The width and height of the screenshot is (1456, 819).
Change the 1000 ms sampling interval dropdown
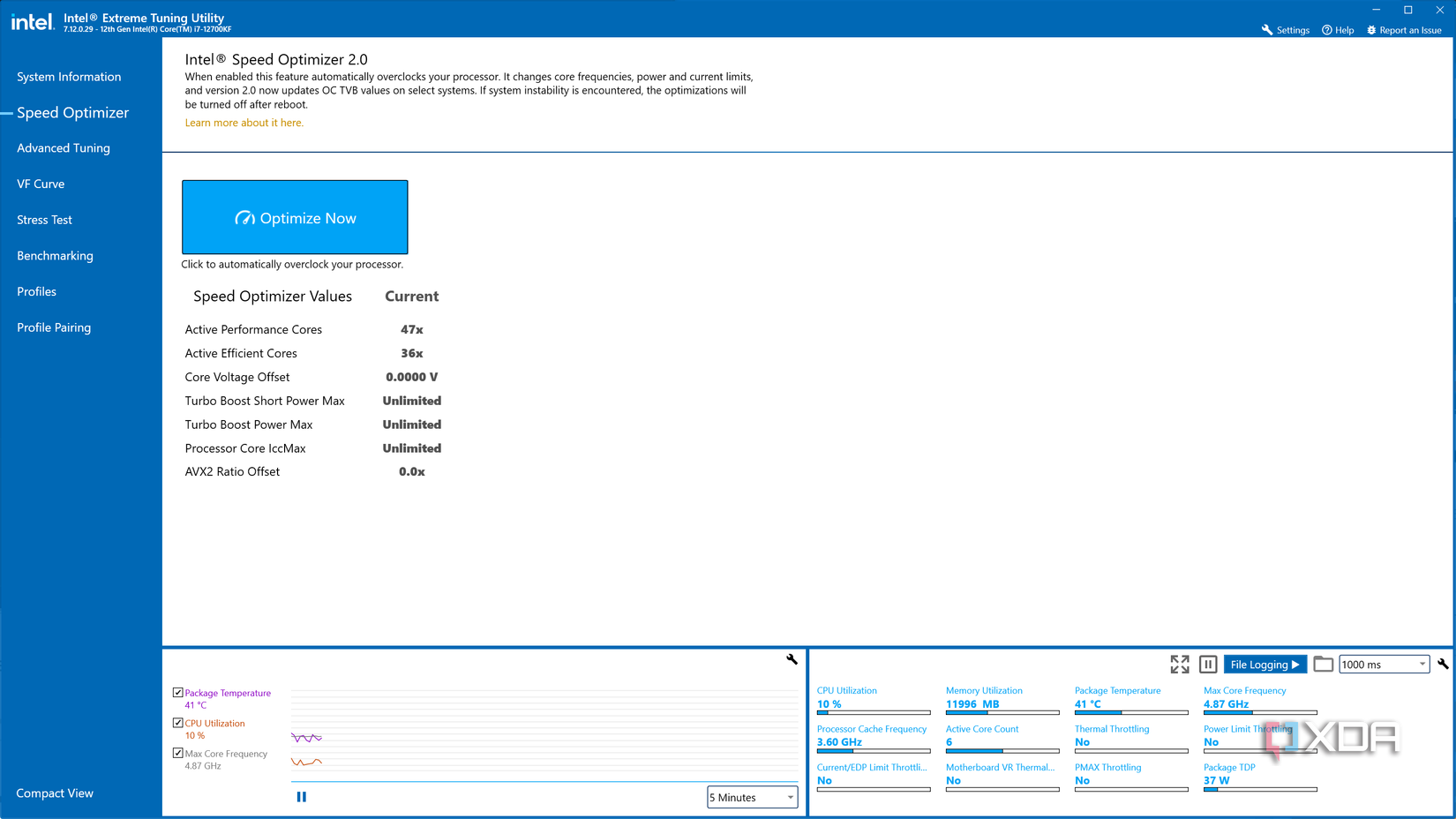(1384, 664)
